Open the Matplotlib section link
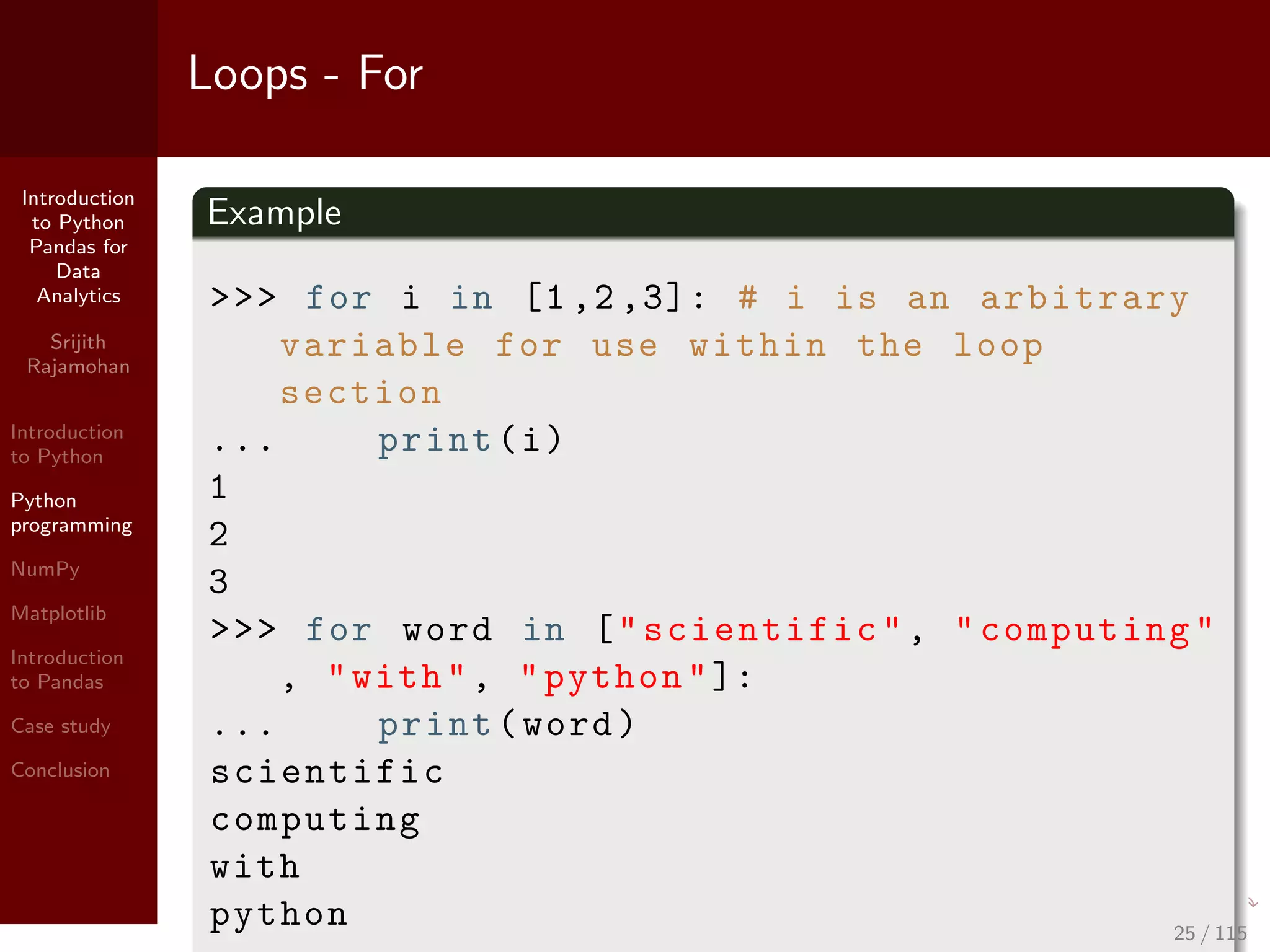1270x952 pixels. (58, 613)
